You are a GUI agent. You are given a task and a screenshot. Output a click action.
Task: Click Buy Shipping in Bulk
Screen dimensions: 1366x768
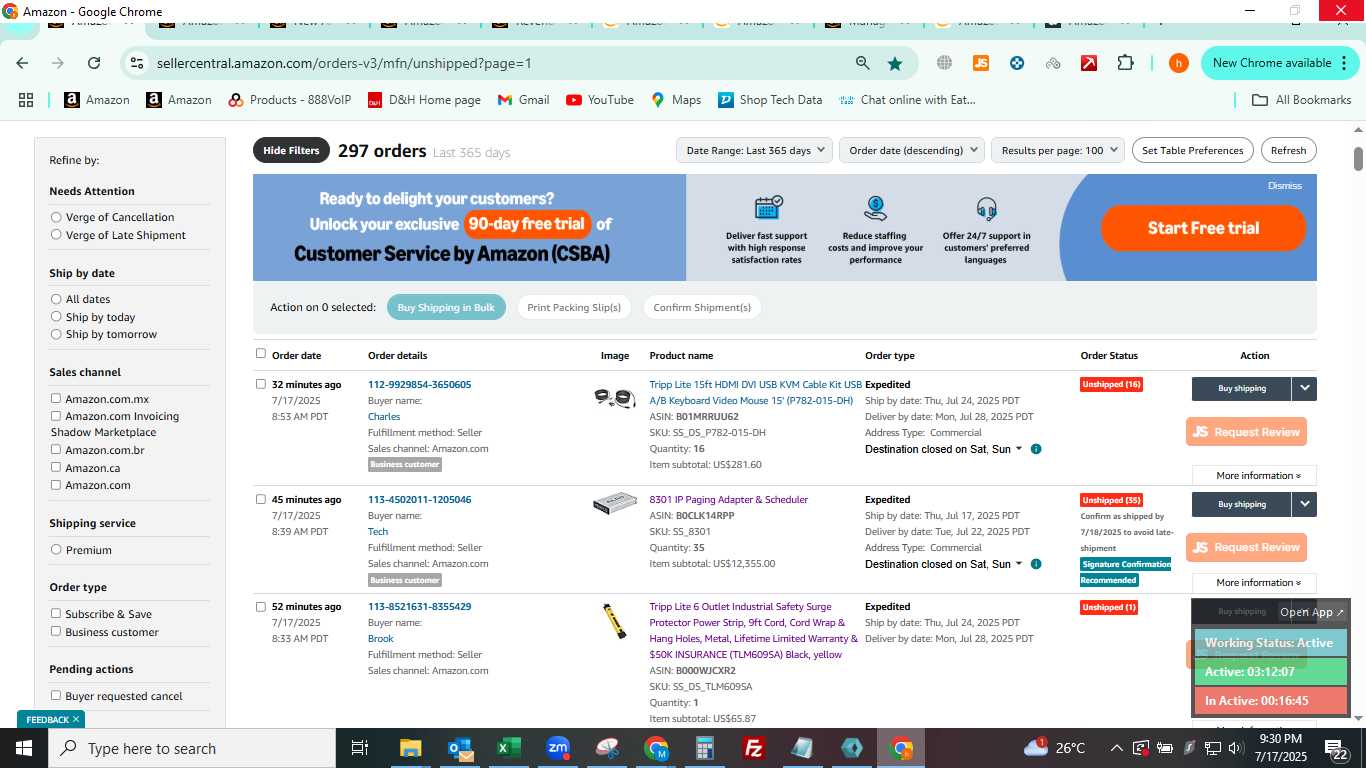point(446,307)
